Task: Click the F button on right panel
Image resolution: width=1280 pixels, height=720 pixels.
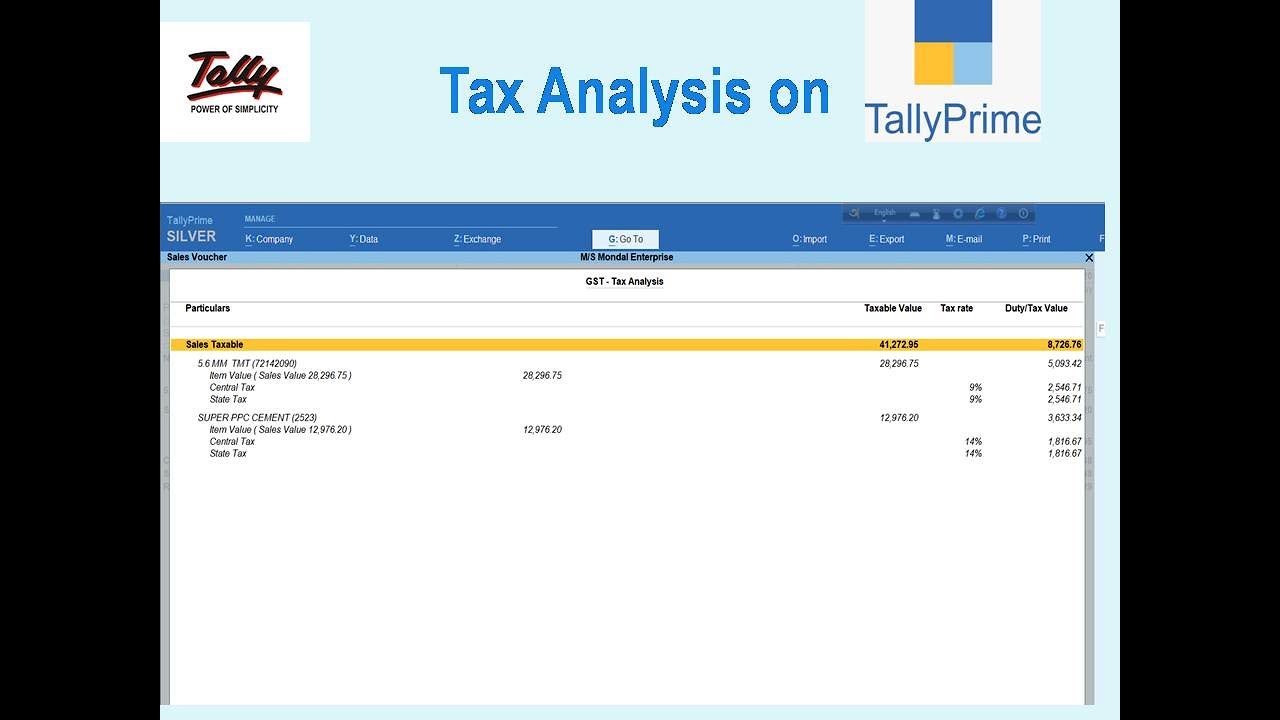Action: [1101, 328]
